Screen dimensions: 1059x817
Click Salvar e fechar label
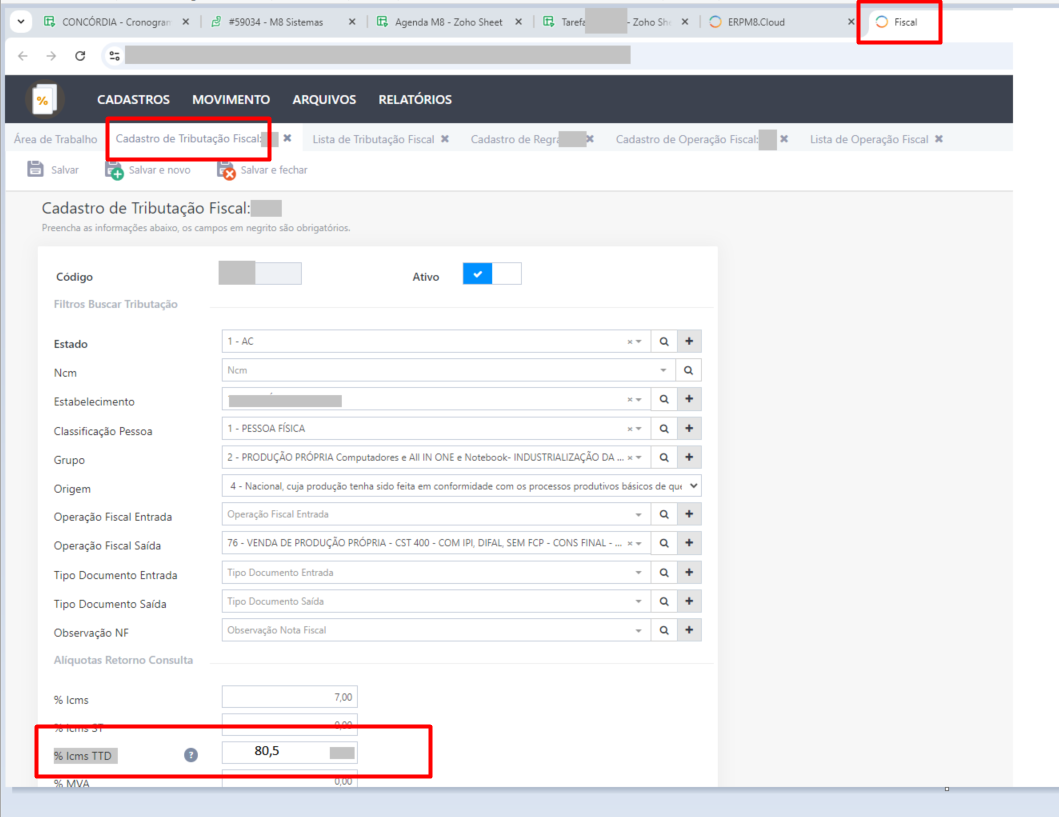[274, 170]
